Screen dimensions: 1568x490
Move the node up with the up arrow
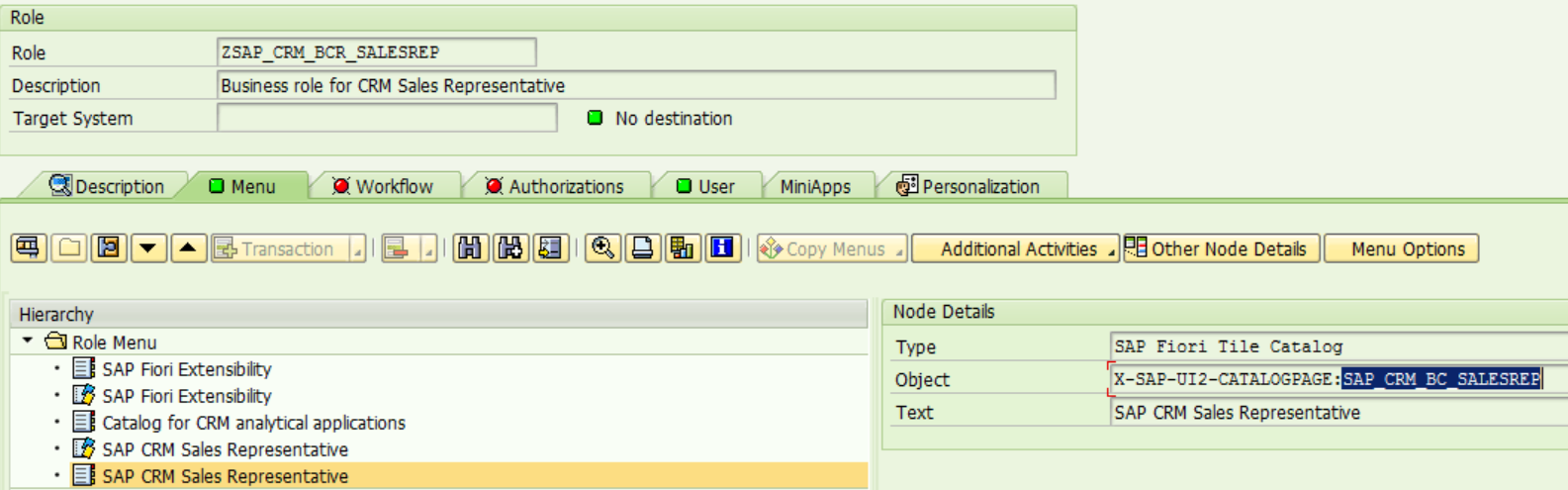pos(188,248)
